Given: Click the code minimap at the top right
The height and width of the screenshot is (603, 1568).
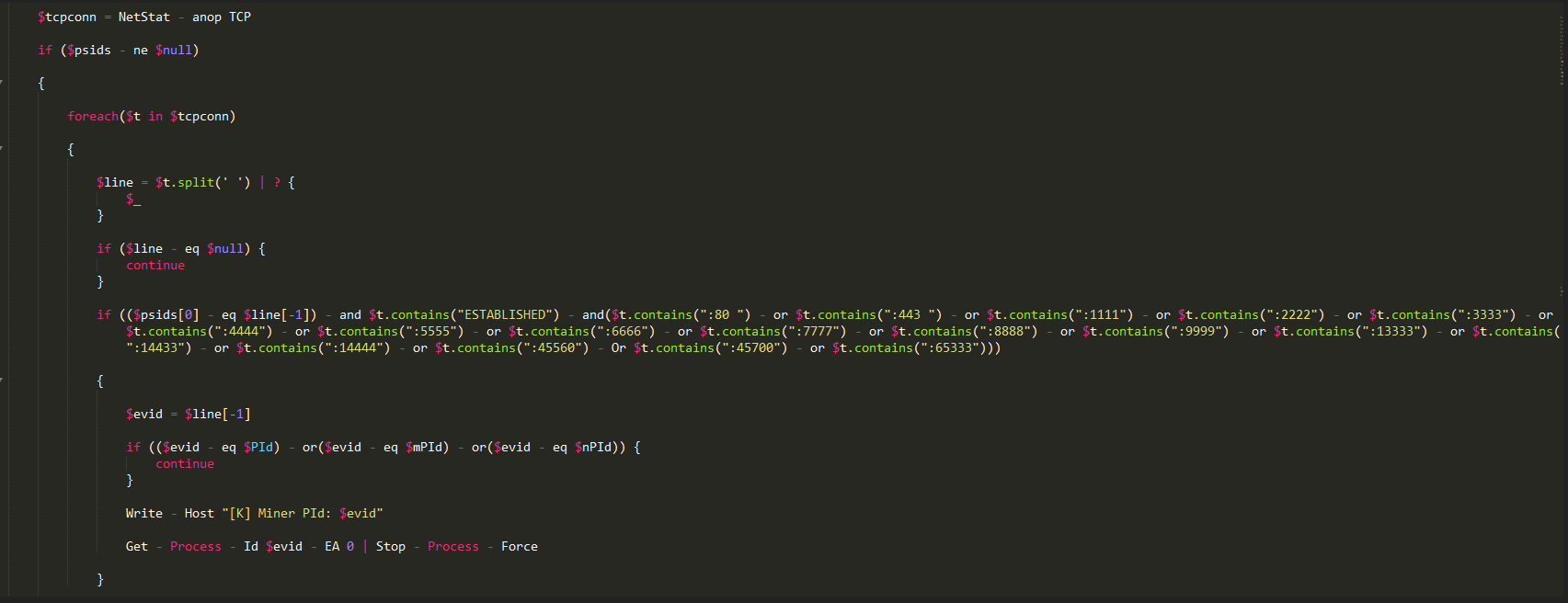Looking at the screenshot, I should pos(1561,51).
